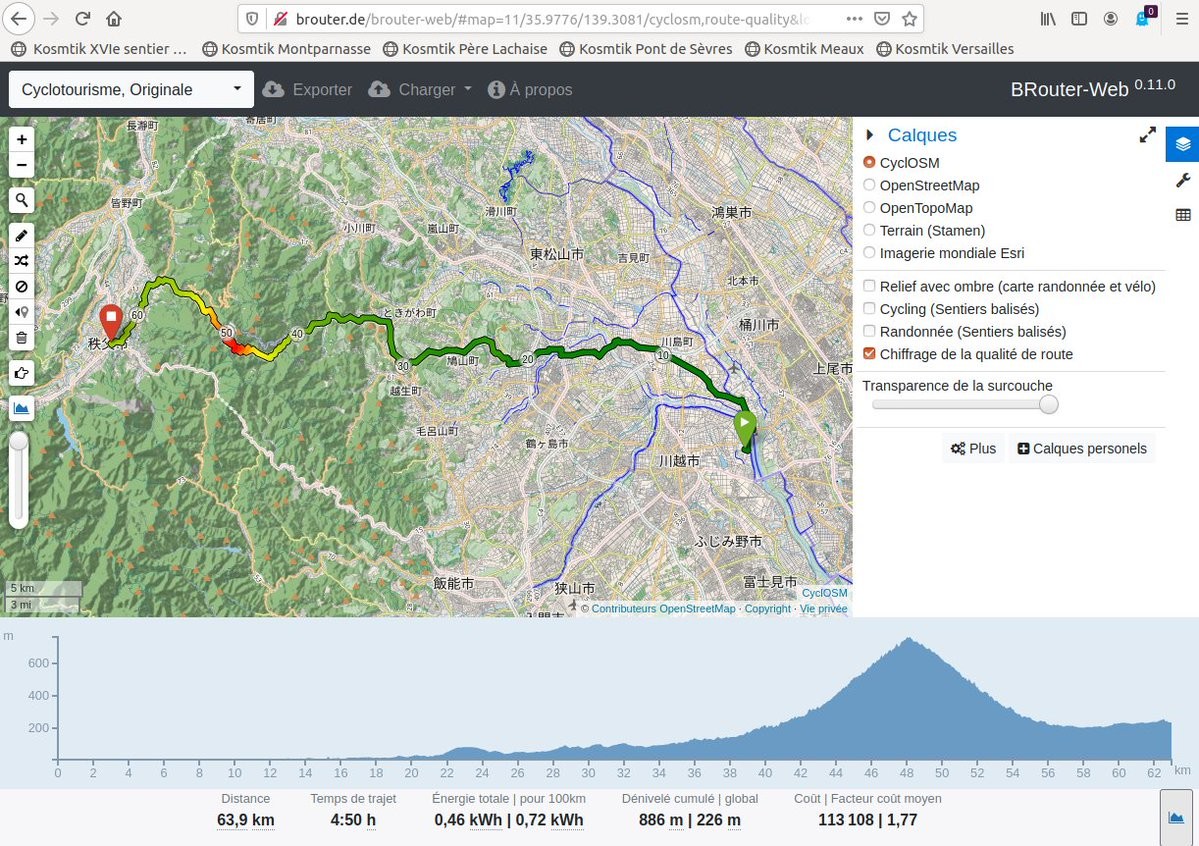Enable Cycling (Sentiers balisés) overlay
The image size is (1199, 846).
(x=869, y=309)
